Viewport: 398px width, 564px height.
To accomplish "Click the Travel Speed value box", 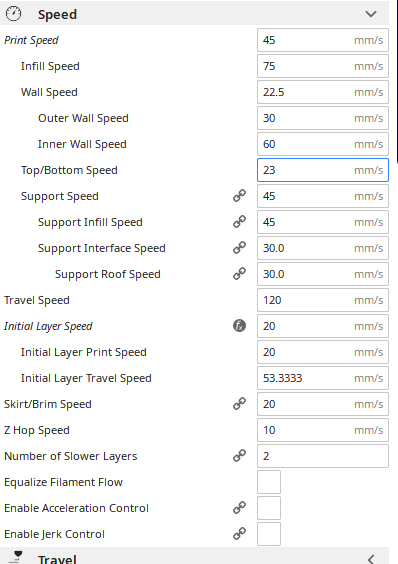I will 323,300.
